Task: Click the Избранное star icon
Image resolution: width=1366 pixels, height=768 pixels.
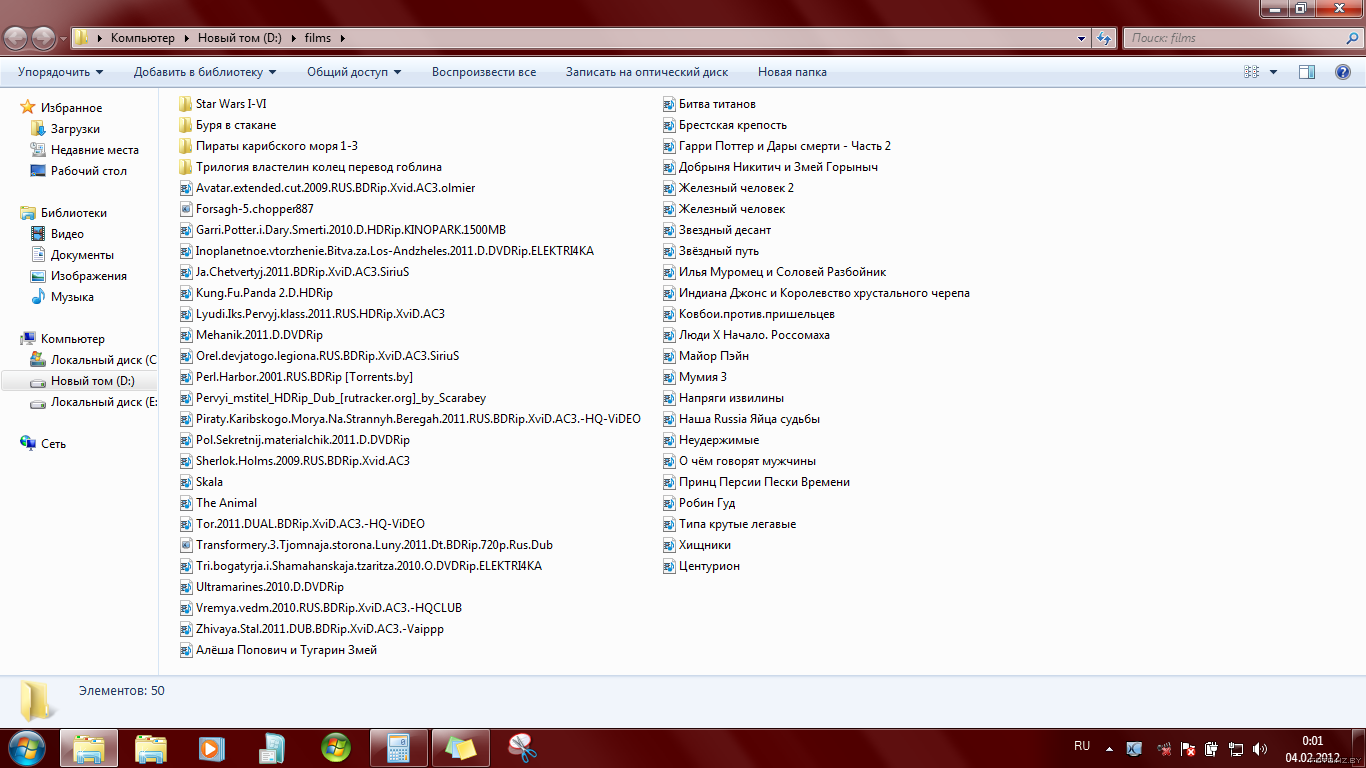Action: [28, 107]
